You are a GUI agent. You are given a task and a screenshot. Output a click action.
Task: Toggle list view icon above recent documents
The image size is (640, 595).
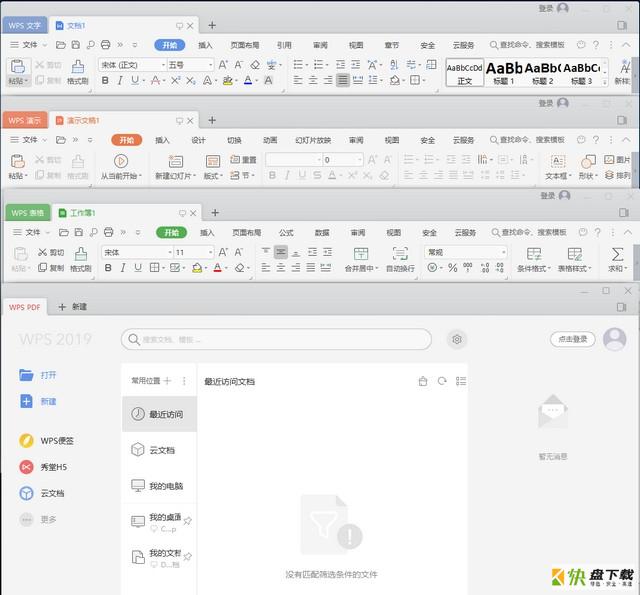coord(461,381)
